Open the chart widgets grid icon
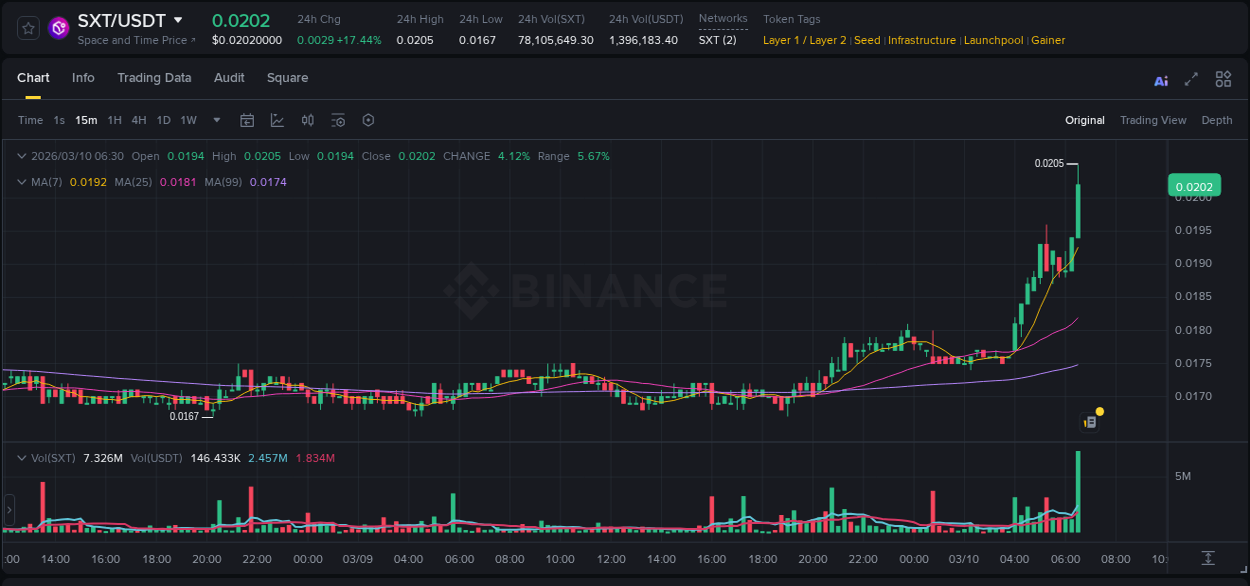The image size is (1250, 586). (x=1223, y=79)
